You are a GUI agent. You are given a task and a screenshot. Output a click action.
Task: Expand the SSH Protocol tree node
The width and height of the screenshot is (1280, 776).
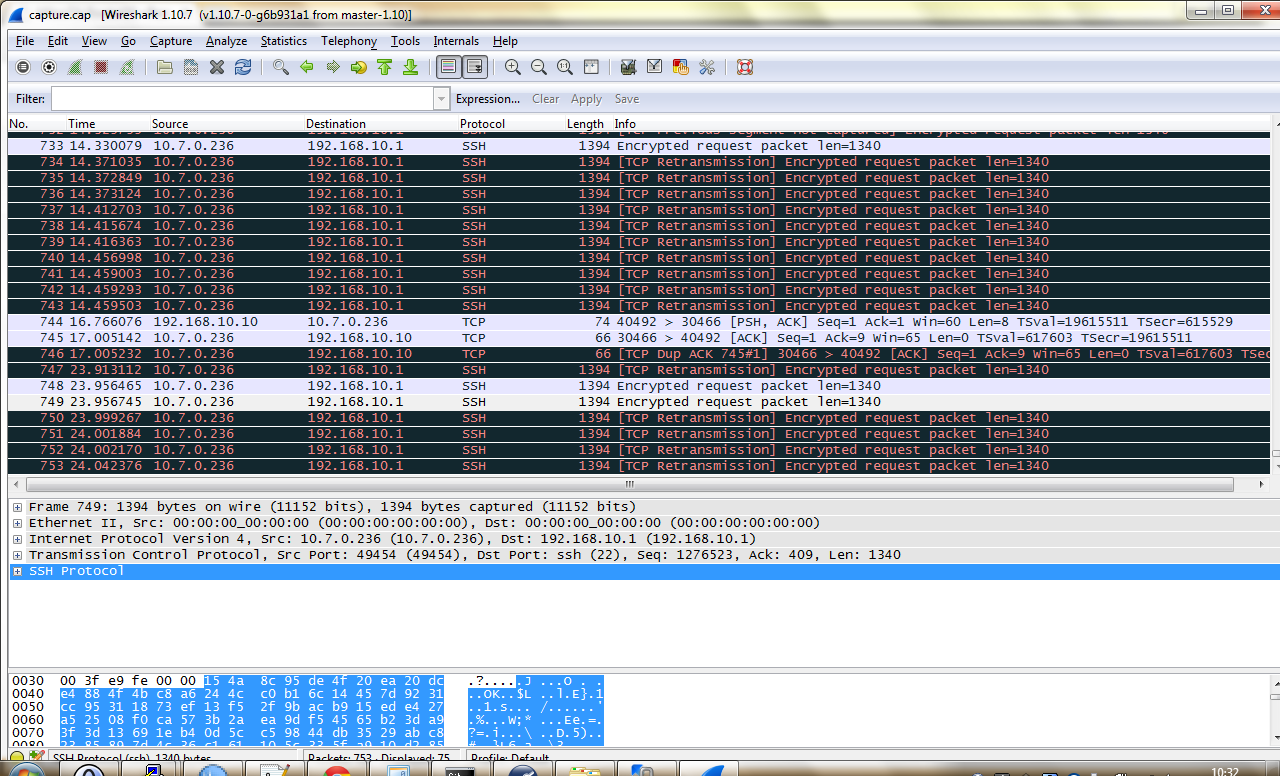coord(17,571)
